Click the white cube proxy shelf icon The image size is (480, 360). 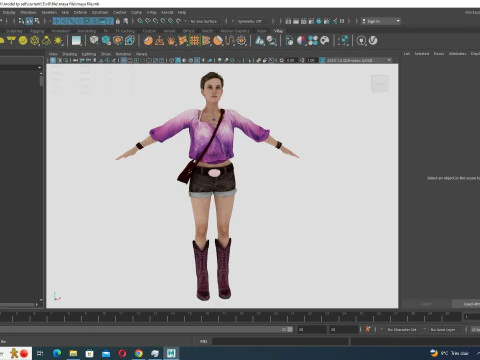[94, 41]
